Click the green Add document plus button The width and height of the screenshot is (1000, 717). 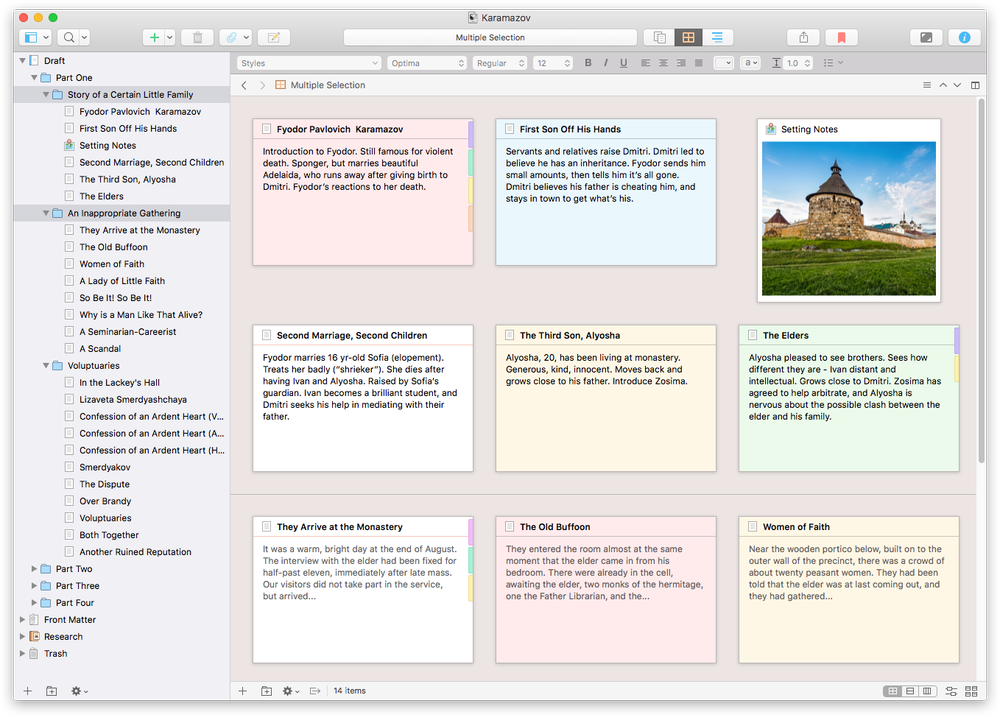[154, 38]
